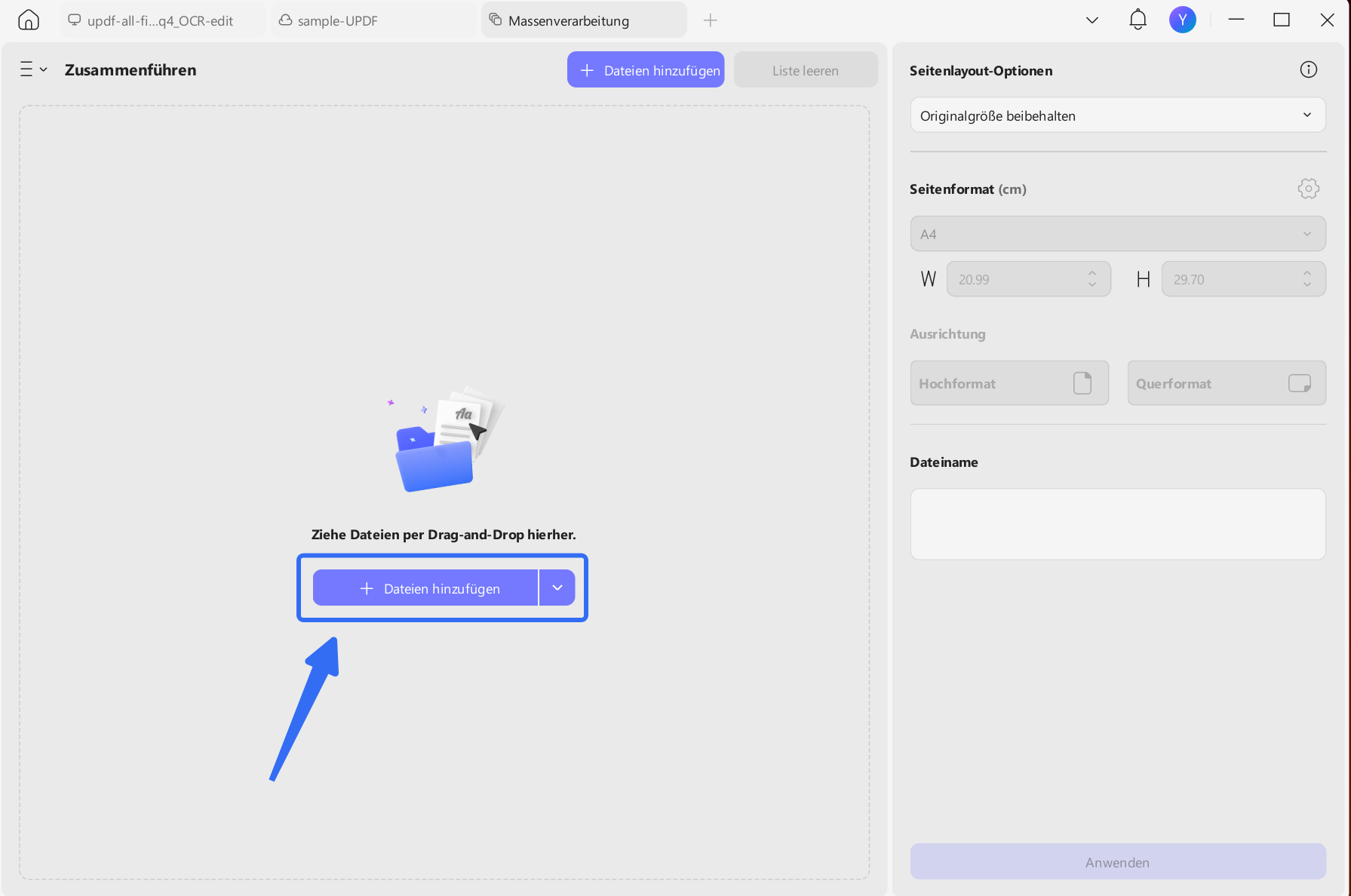Select Hochformat orientation

click(1009, 383)
